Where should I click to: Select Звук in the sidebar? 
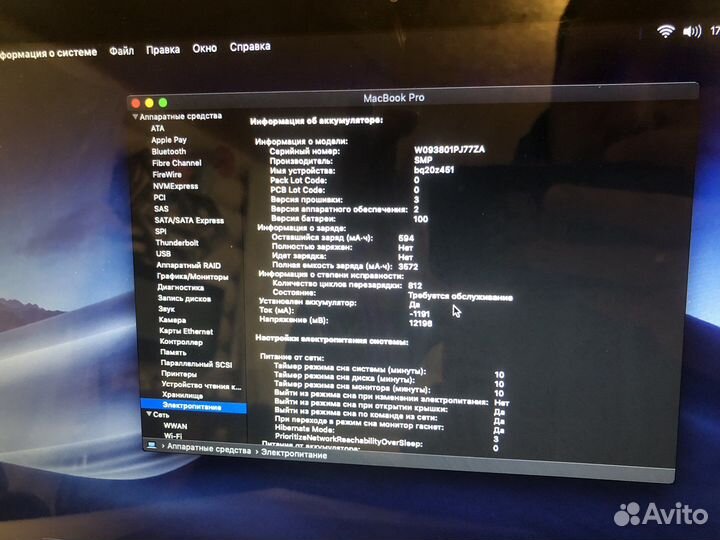(x=166, y=309)
